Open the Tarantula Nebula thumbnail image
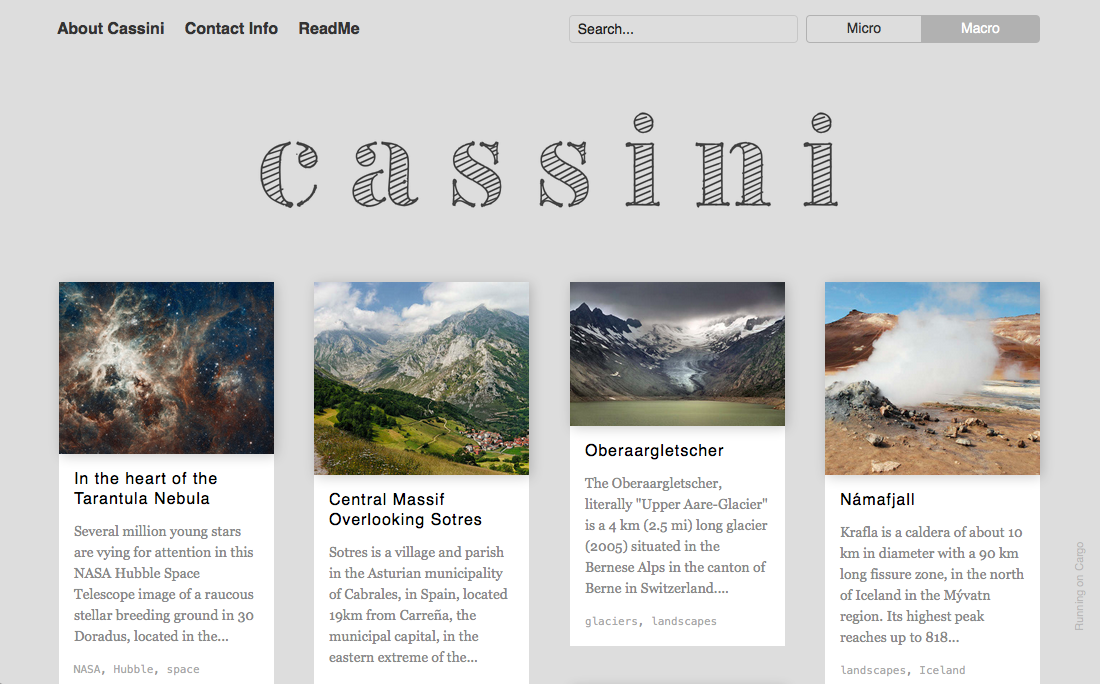 [166, 368]
